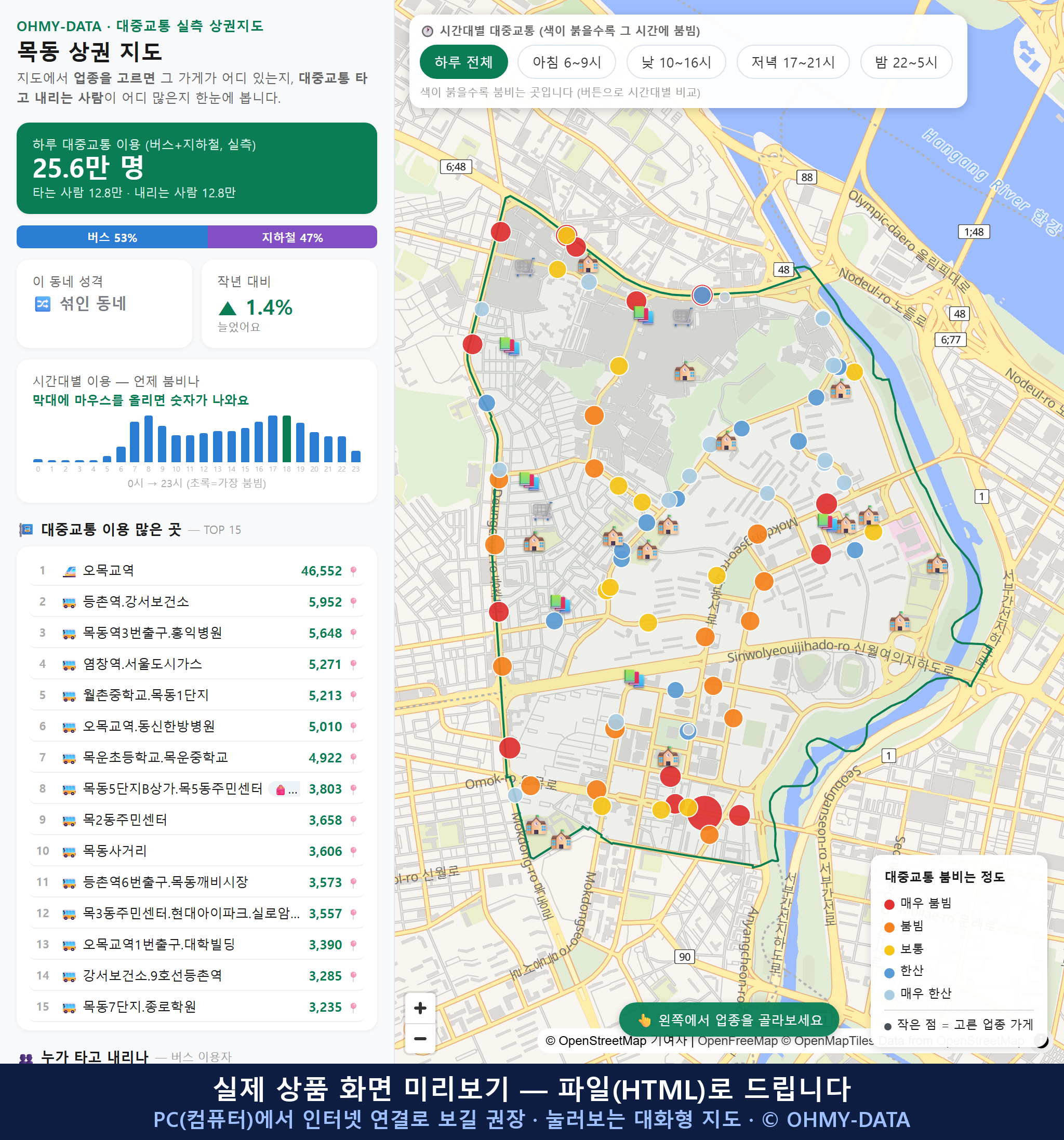This screenshot has width=1064, height=1140.
Task: Click the 지하철 47% bar segment
Action: pos(292,237)
